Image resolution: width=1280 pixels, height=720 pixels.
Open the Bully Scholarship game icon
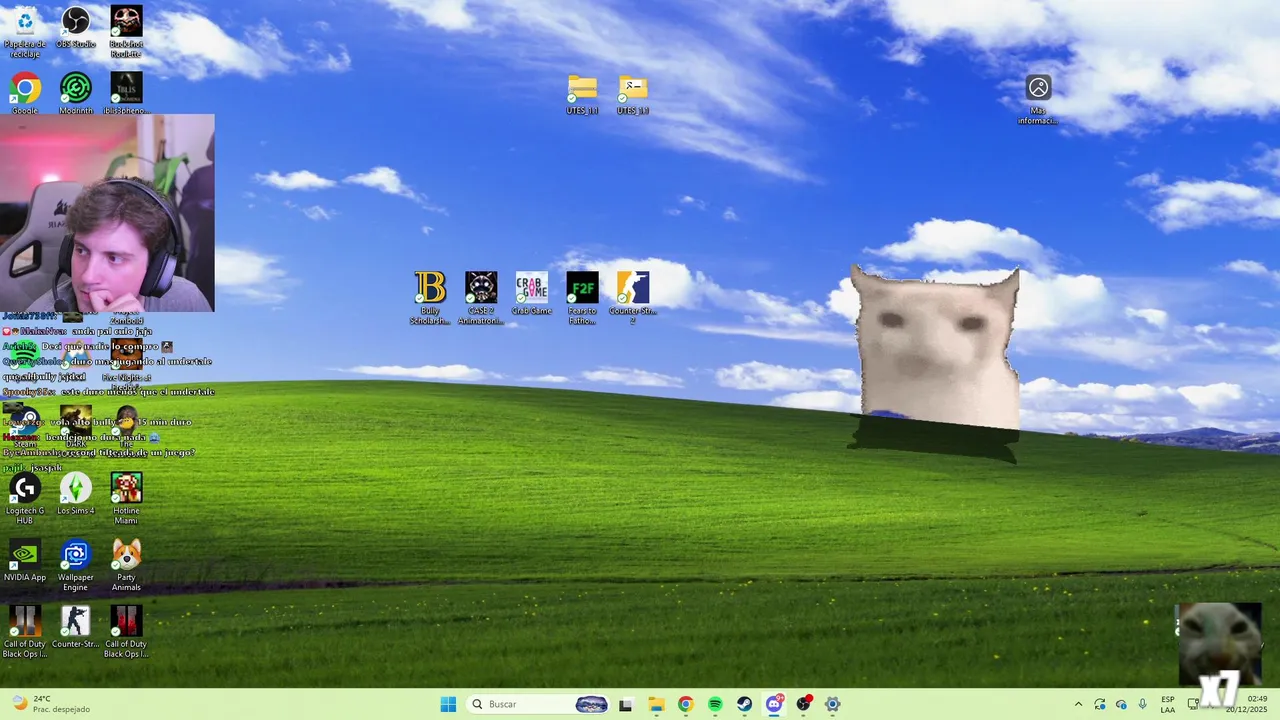tap(430, 297)
